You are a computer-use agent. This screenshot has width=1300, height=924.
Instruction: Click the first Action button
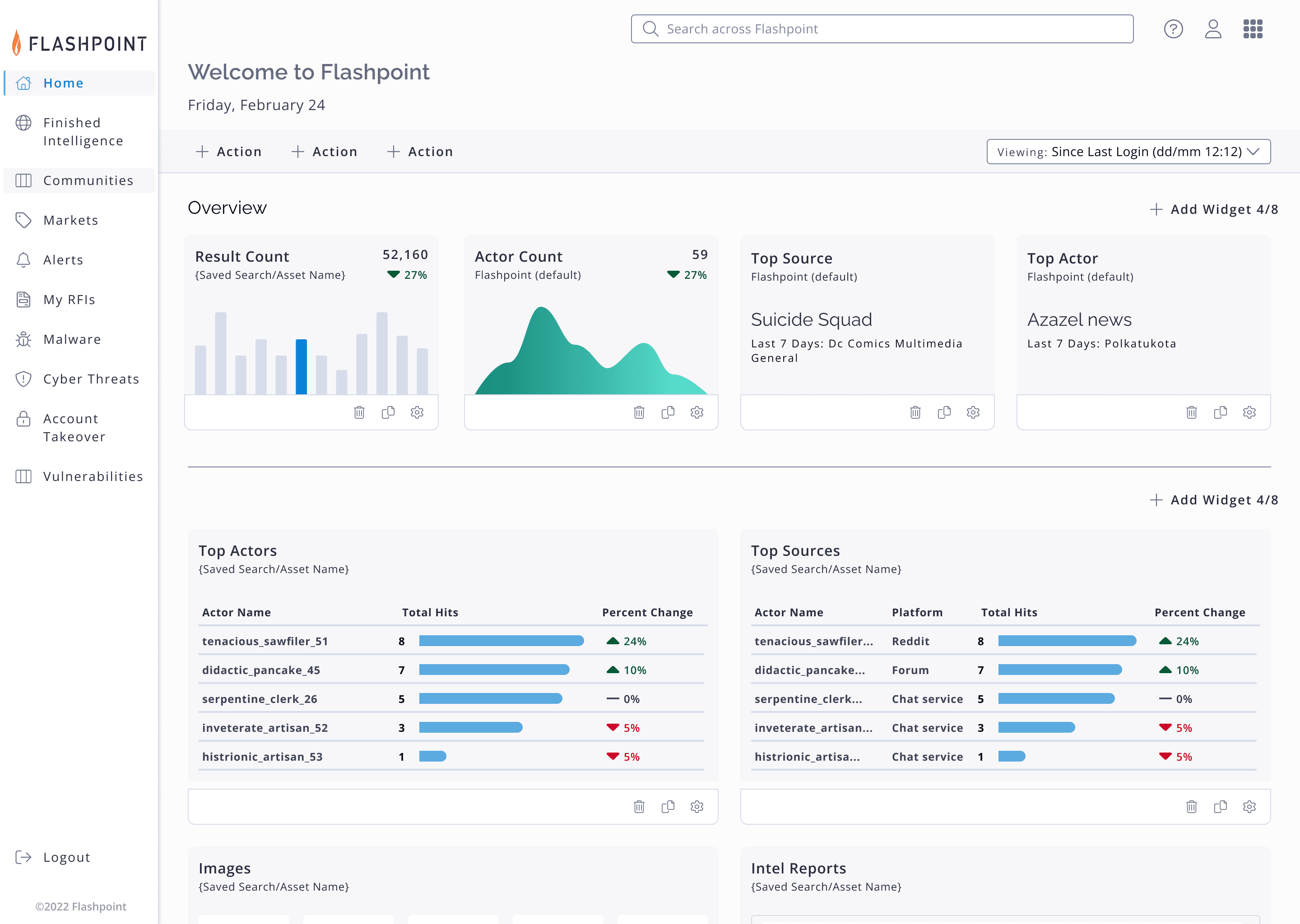228,152
